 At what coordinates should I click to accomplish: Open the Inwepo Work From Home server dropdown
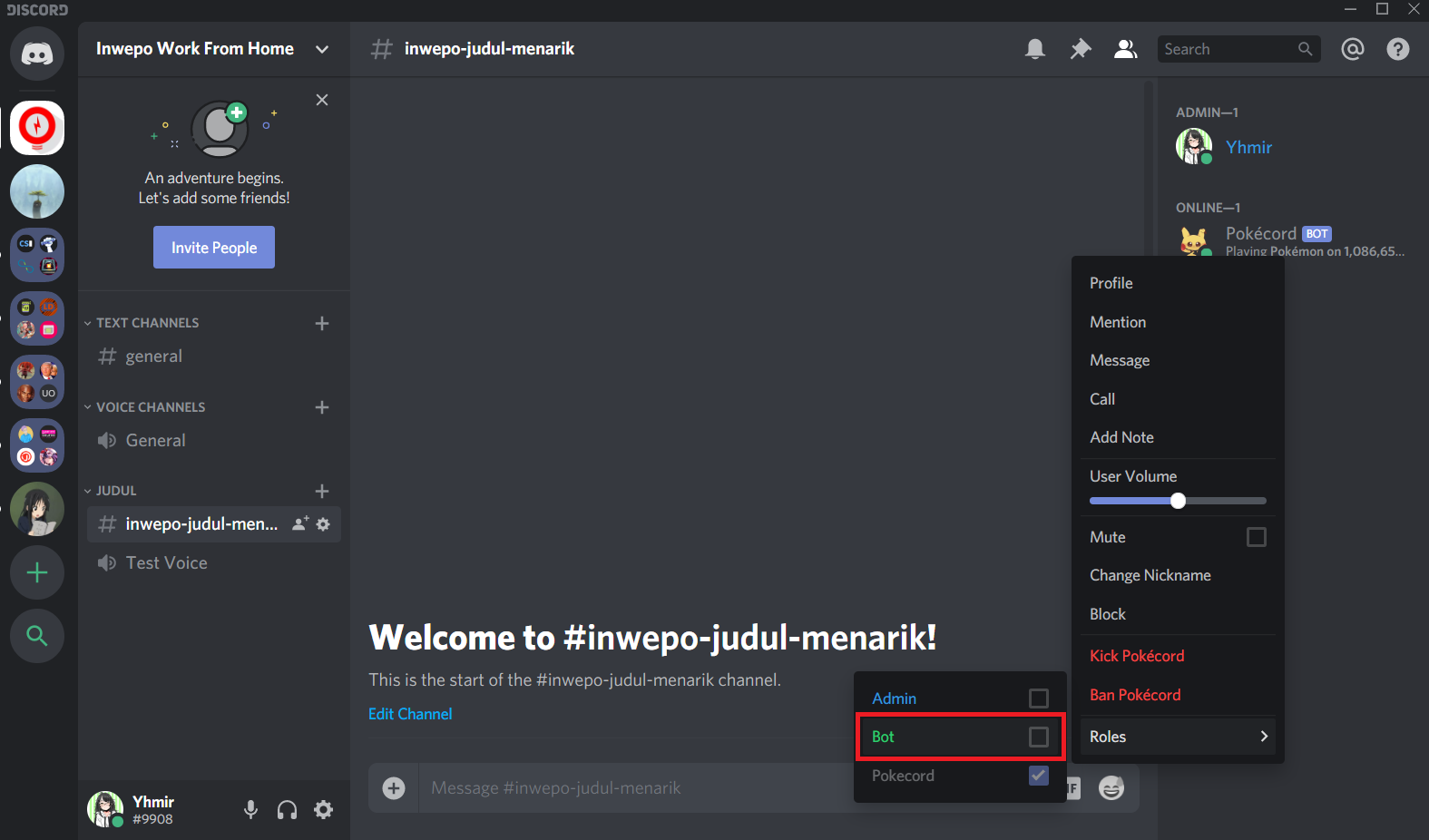[322, 49]
